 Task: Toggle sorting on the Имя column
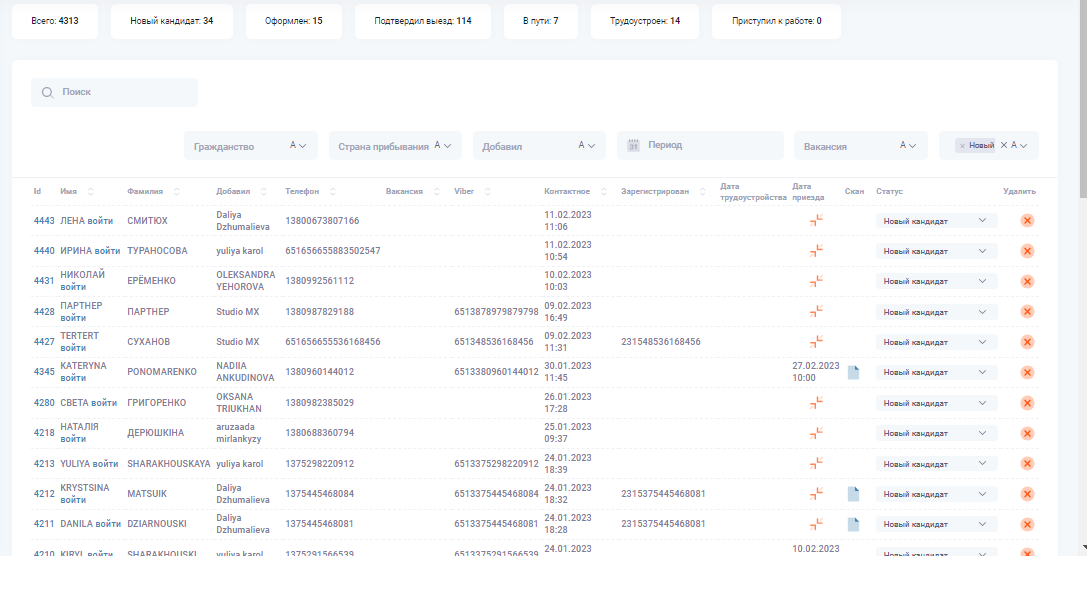coord(91,190)
